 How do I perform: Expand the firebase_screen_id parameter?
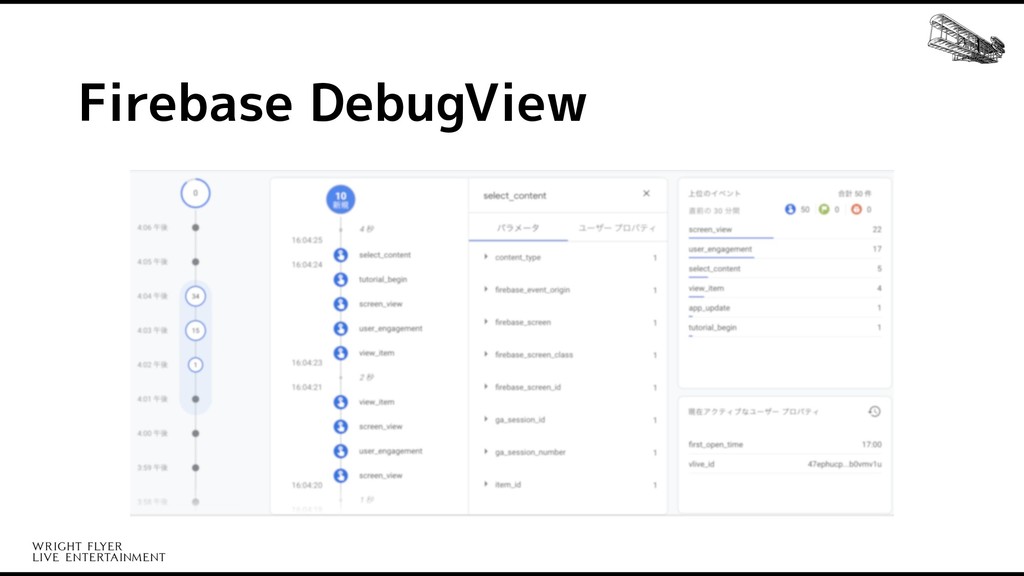(x=486, y=387)
